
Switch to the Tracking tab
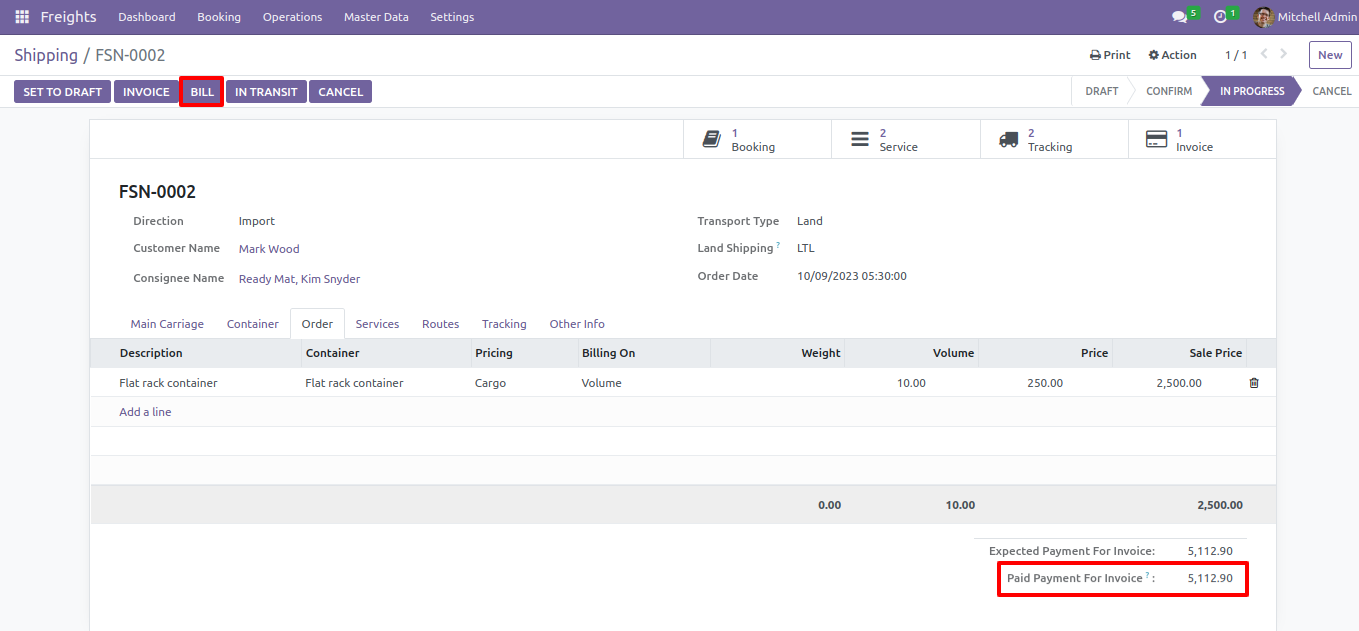(504, 324)
